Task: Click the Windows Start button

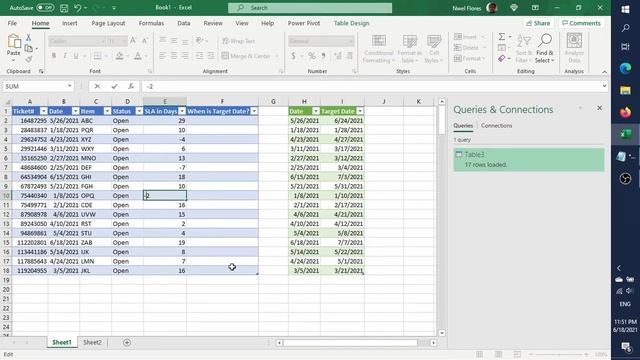Action: (625, 9)
